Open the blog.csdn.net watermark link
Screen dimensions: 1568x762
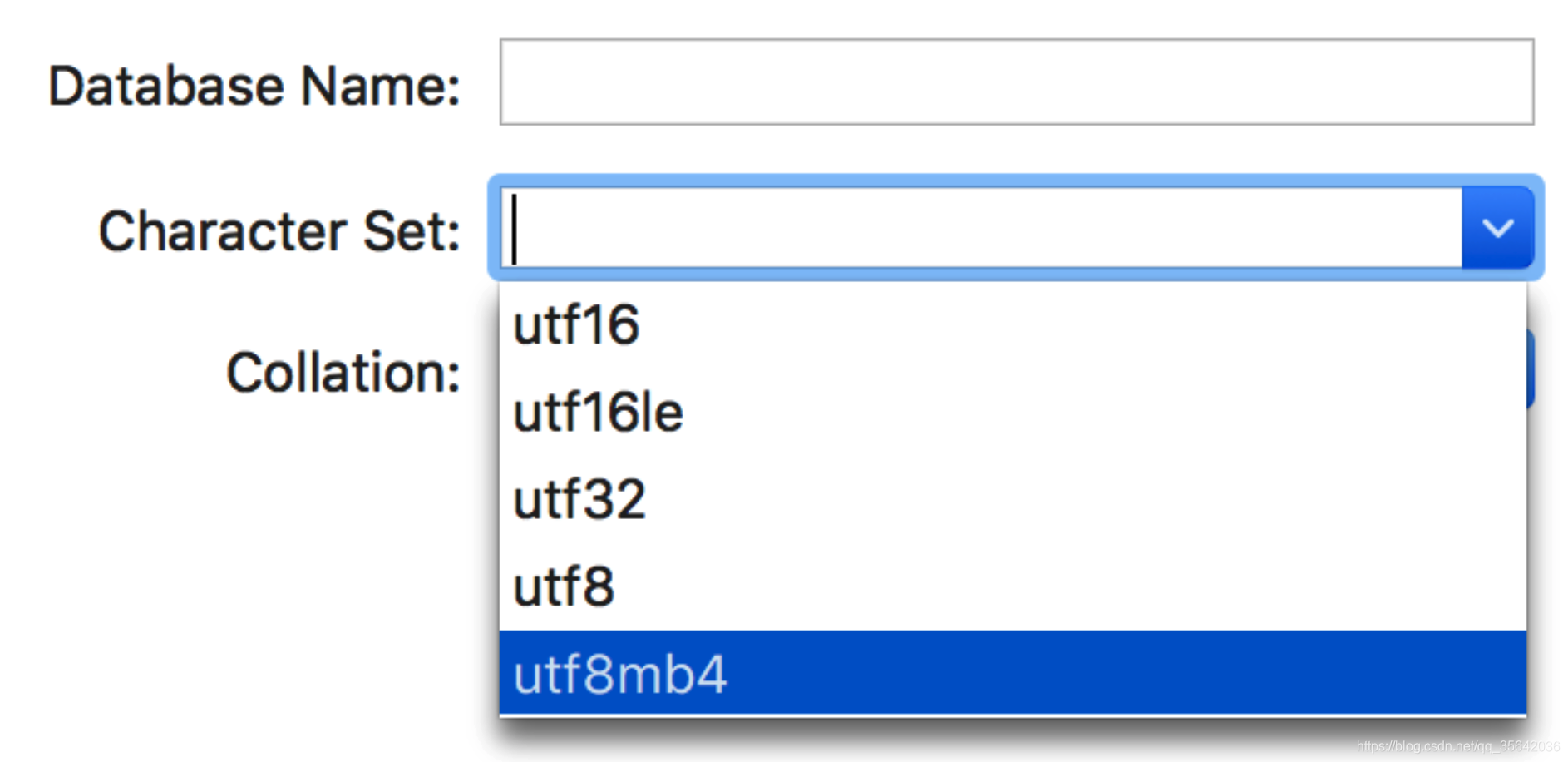point(1457,746)
